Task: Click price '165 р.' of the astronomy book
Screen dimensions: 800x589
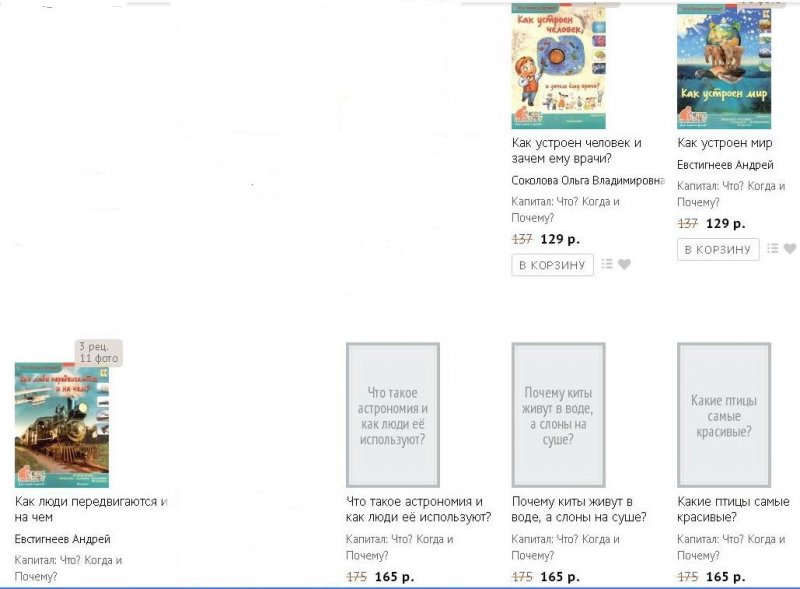Action: click(x=394, y=577)
